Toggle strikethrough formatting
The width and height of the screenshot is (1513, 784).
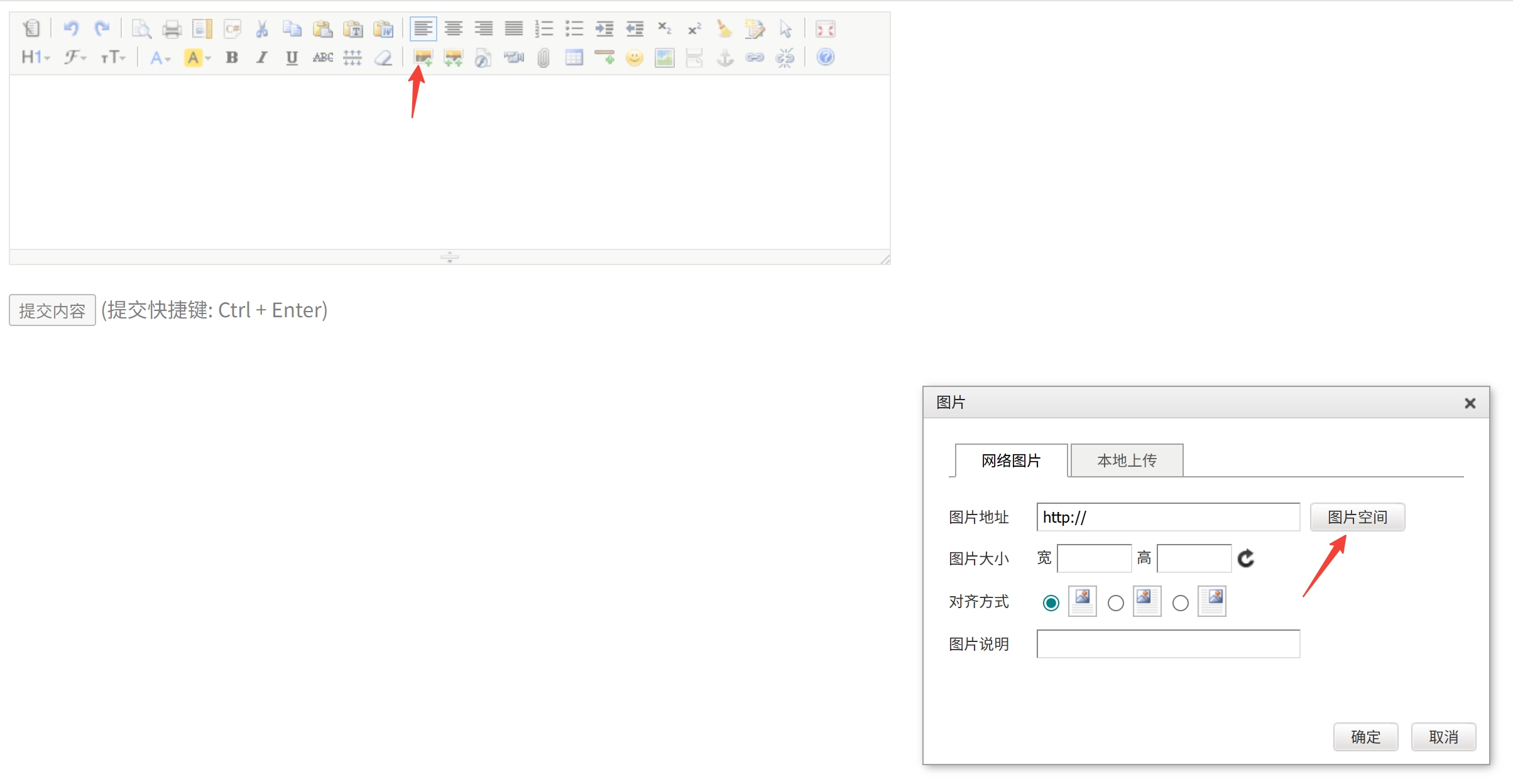(x=323, y=58)
